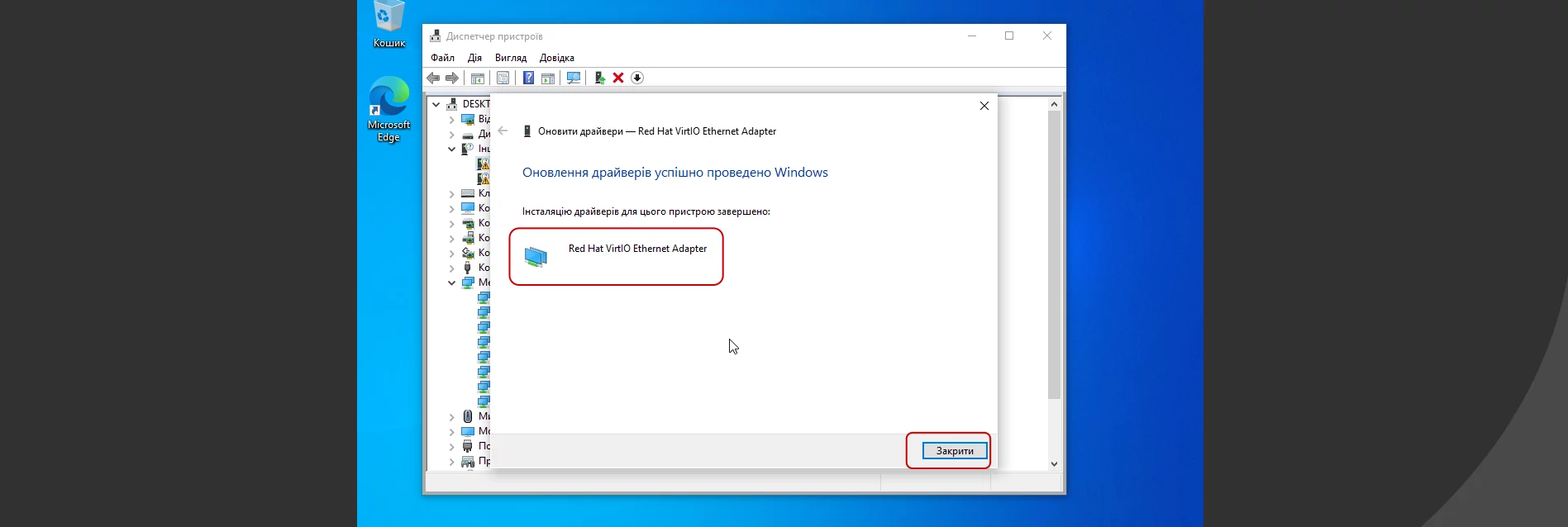Open Properties sheet toolbar icon
The image size is (1568, 527).
503,78
